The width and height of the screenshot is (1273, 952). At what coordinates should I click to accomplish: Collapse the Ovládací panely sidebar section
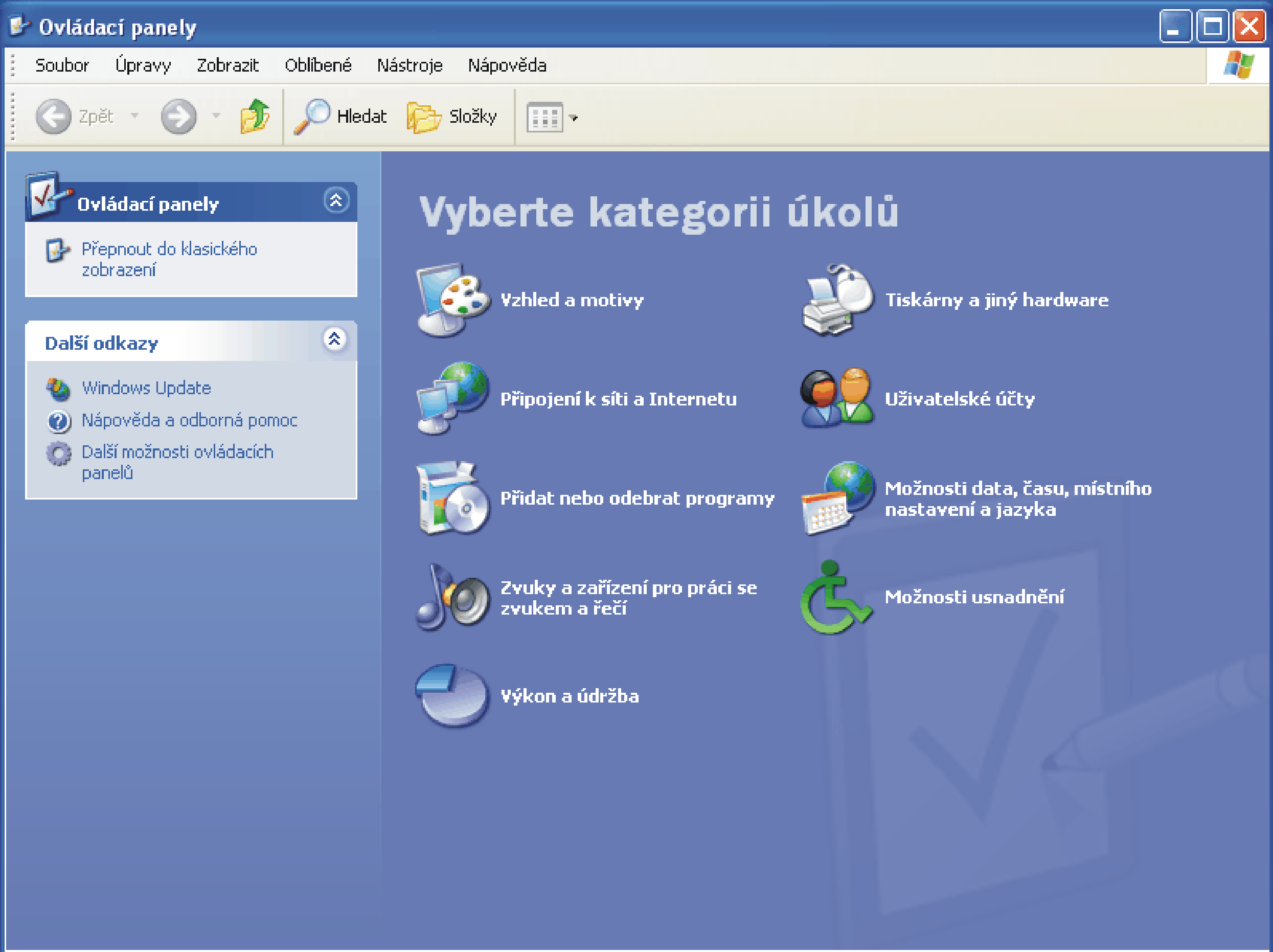coord(336,201)
